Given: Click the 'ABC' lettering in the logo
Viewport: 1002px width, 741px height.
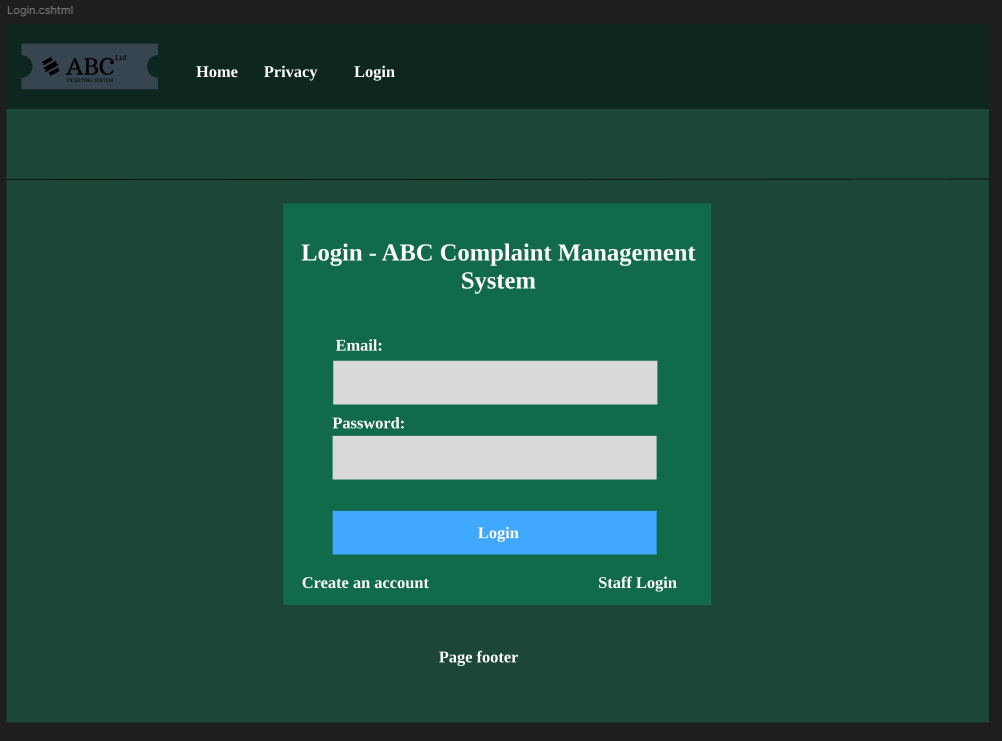Looking at the screenshot, I should [x=90, y=66].
